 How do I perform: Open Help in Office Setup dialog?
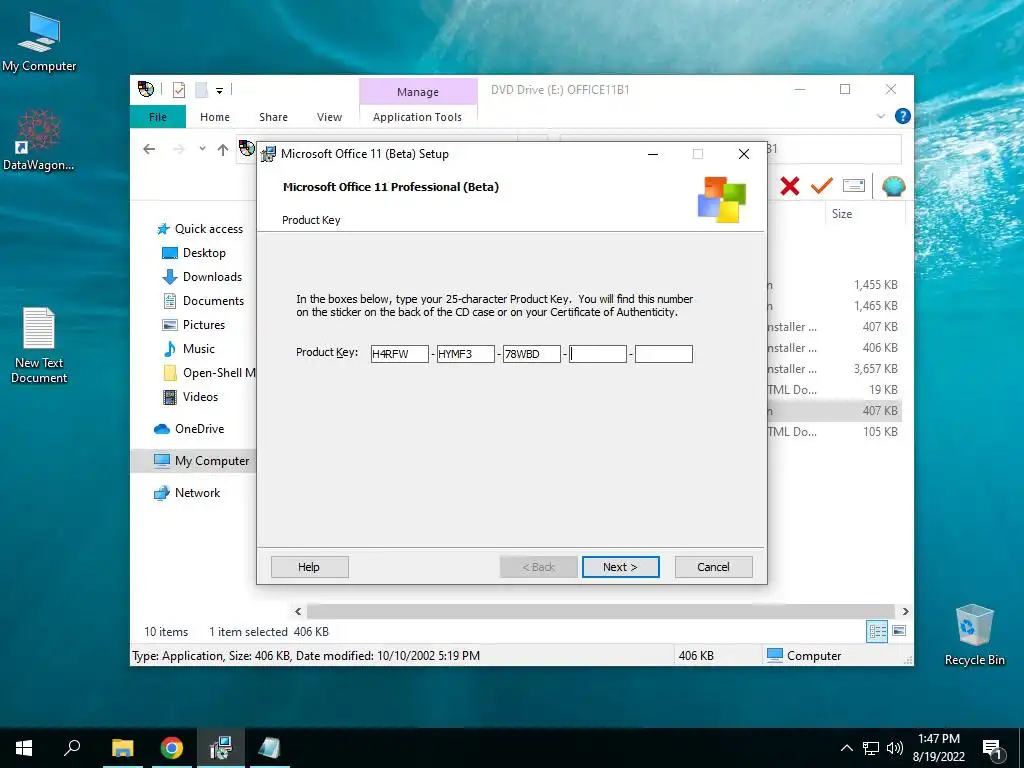coord(310,567)
